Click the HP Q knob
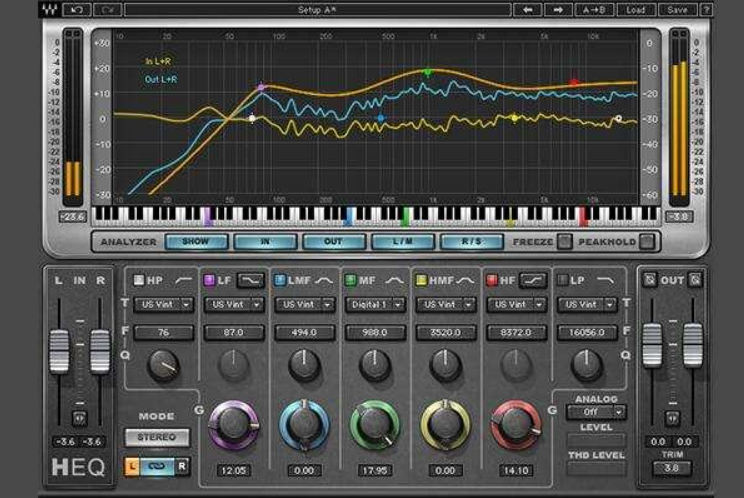 click(x=163, y=366)
